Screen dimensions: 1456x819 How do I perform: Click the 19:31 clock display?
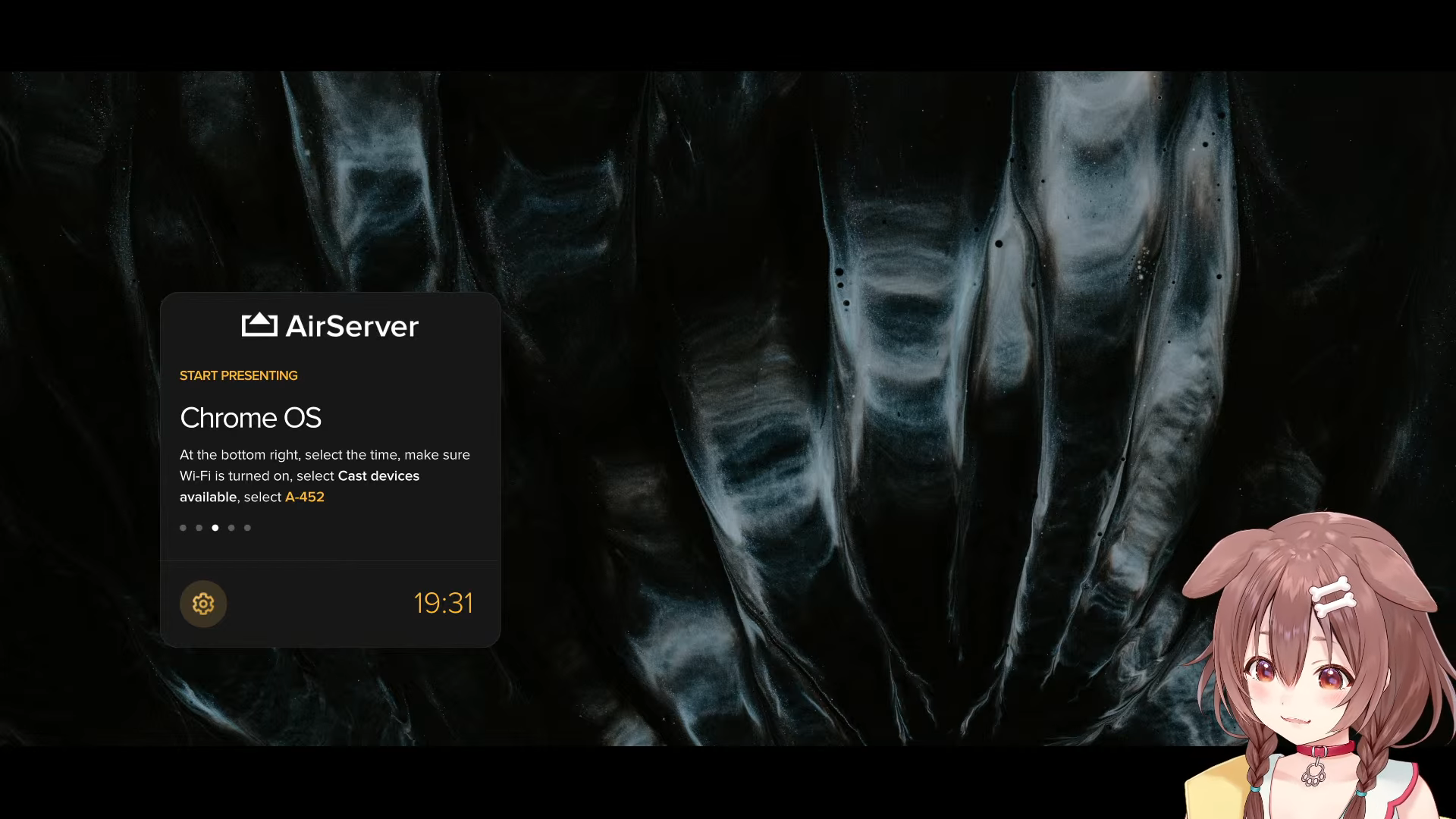click(x=443, y=604)
